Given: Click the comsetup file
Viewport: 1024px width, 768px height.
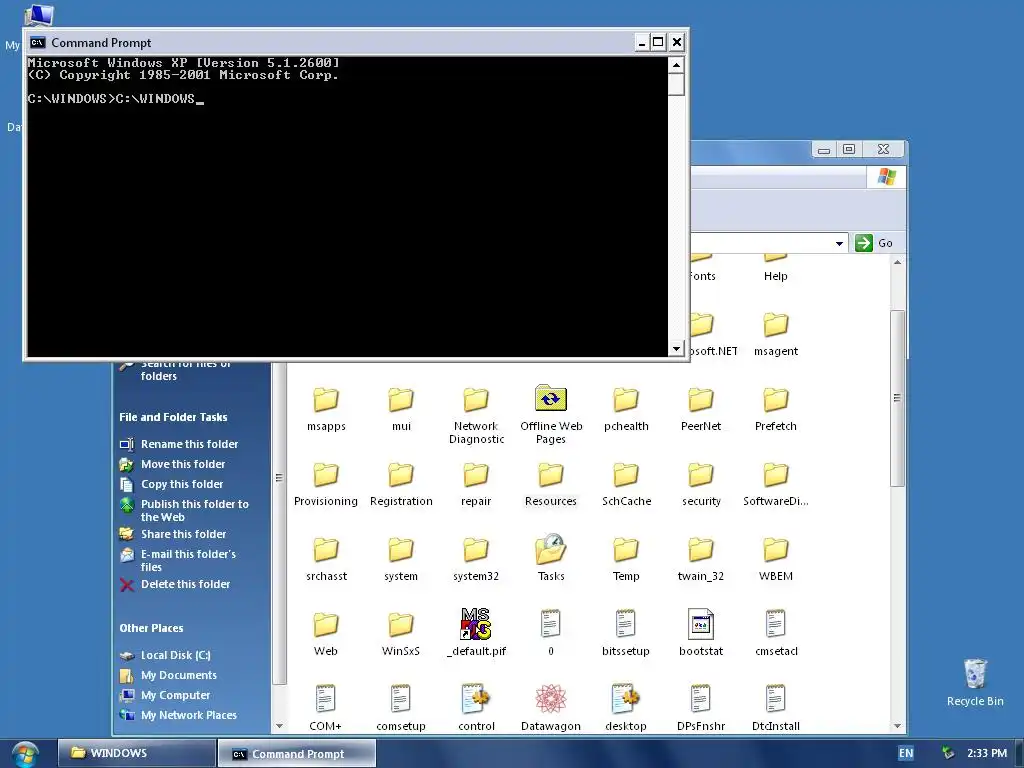Looking at the screenshot, I should (x=401, y=708).
